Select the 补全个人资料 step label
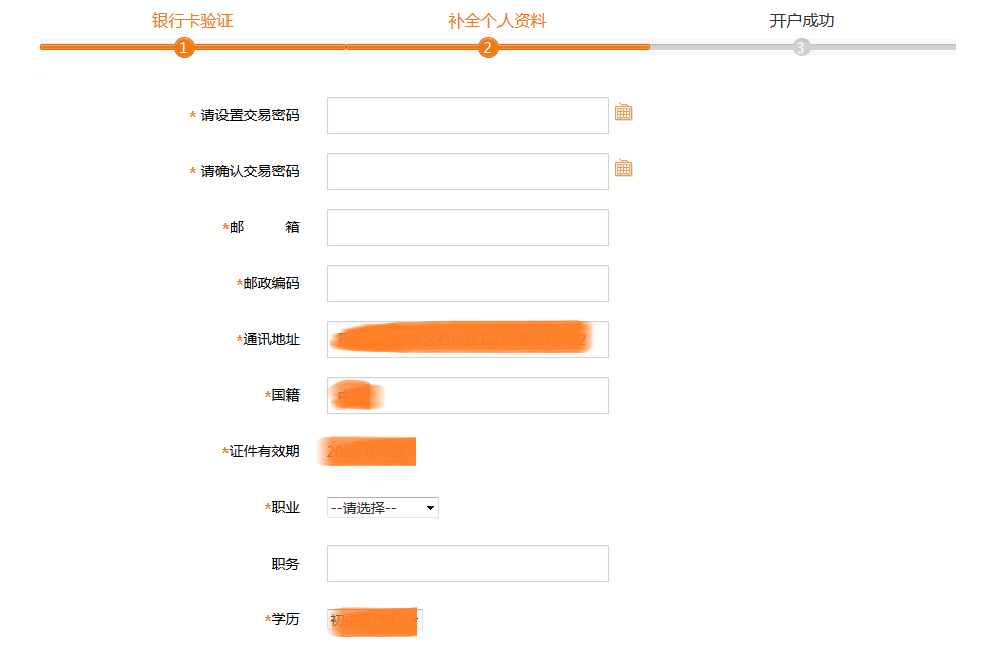The width and height of the screenshot is (1000, 649). (497, 21)
